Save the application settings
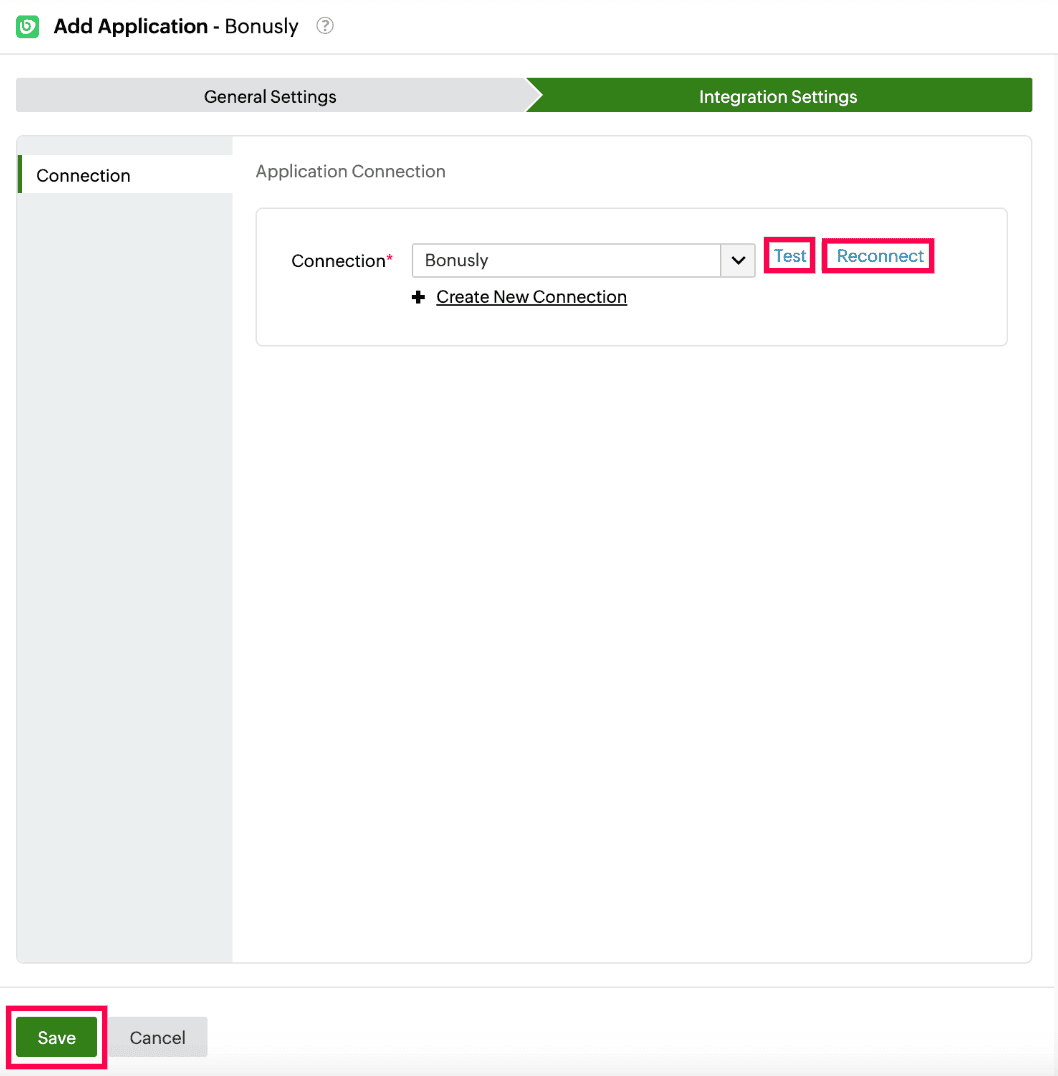This screenshot has height=1076, width=1058. point(56,1037)
